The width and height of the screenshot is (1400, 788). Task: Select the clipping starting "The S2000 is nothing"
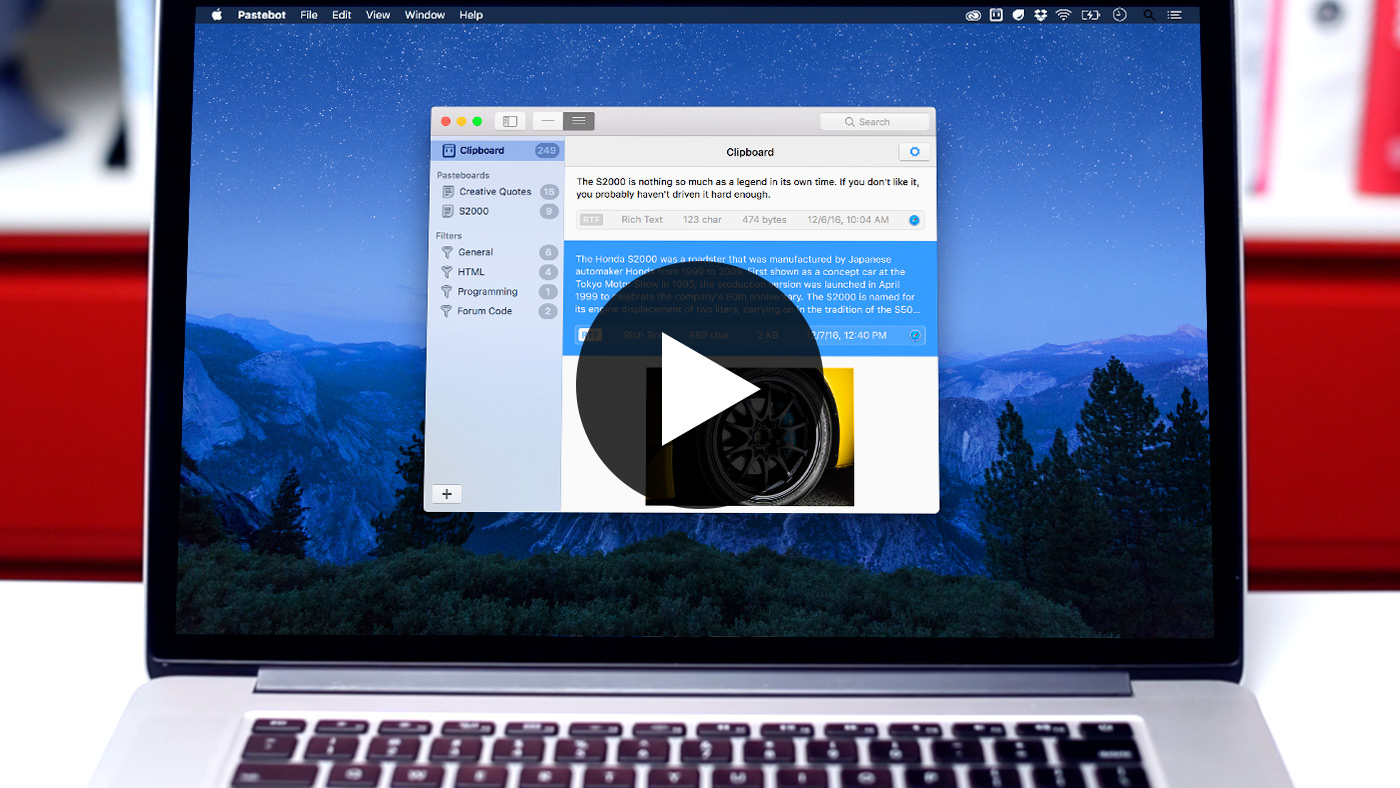point(751,203)
